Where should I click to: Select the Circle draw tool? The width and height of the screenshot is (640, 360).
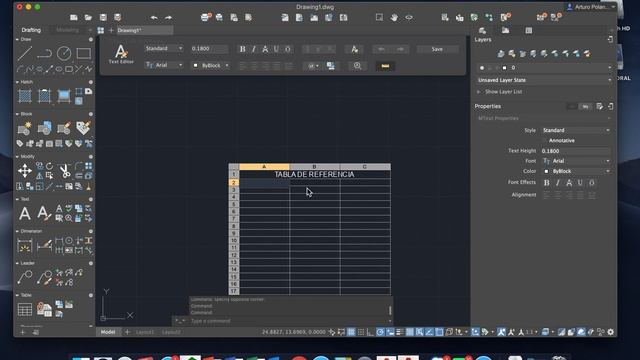(64, 53)
